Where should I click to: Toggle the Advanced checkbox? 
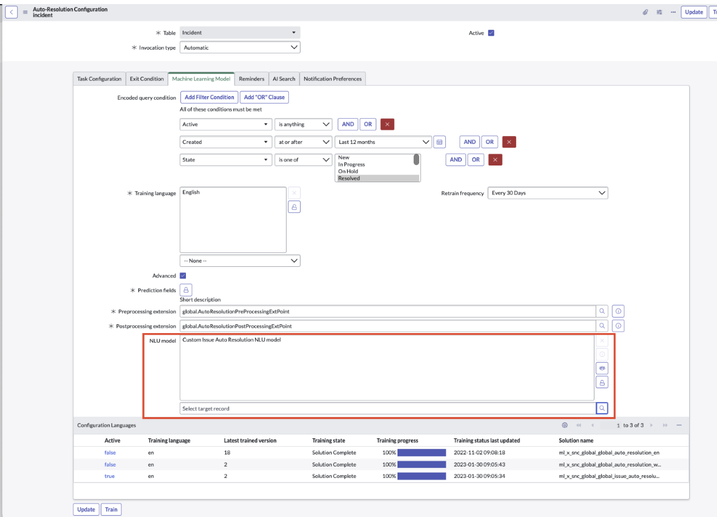(183, 276)
